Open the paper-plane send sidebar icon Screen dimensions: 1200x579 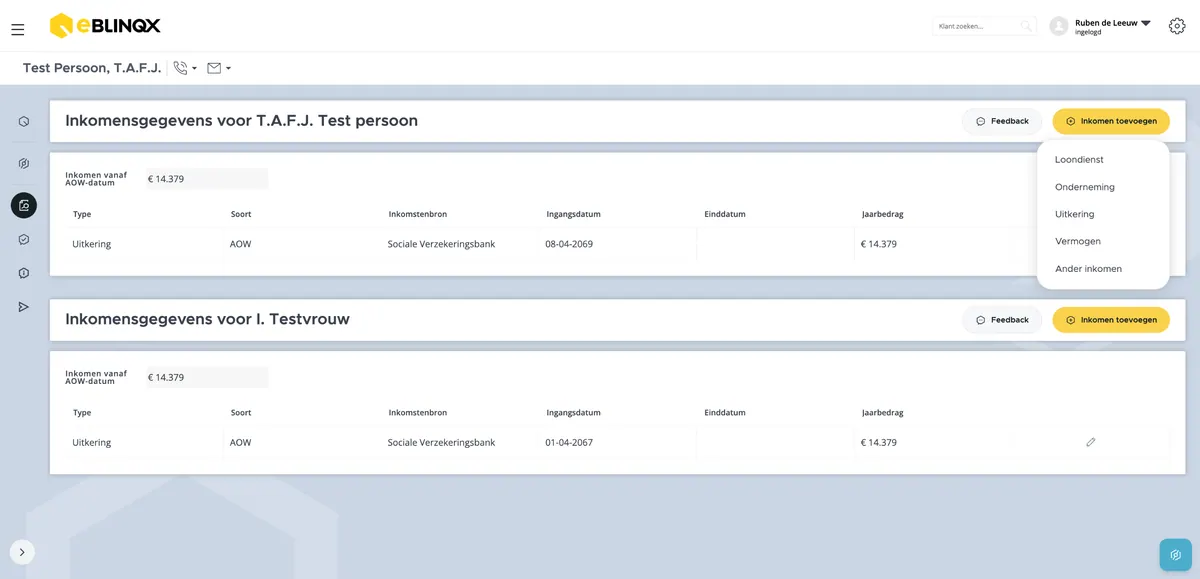pyautogui.click(x=24, y=307)
